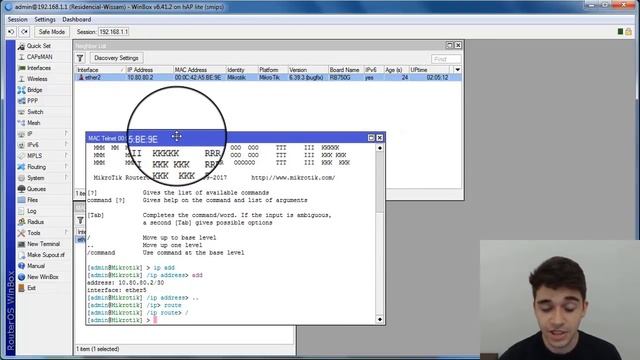The width and height of the screenshot is (640, 360).
Task: Select ether2 neighbor row
Action: pyautogui.click(x=268, y=78)
